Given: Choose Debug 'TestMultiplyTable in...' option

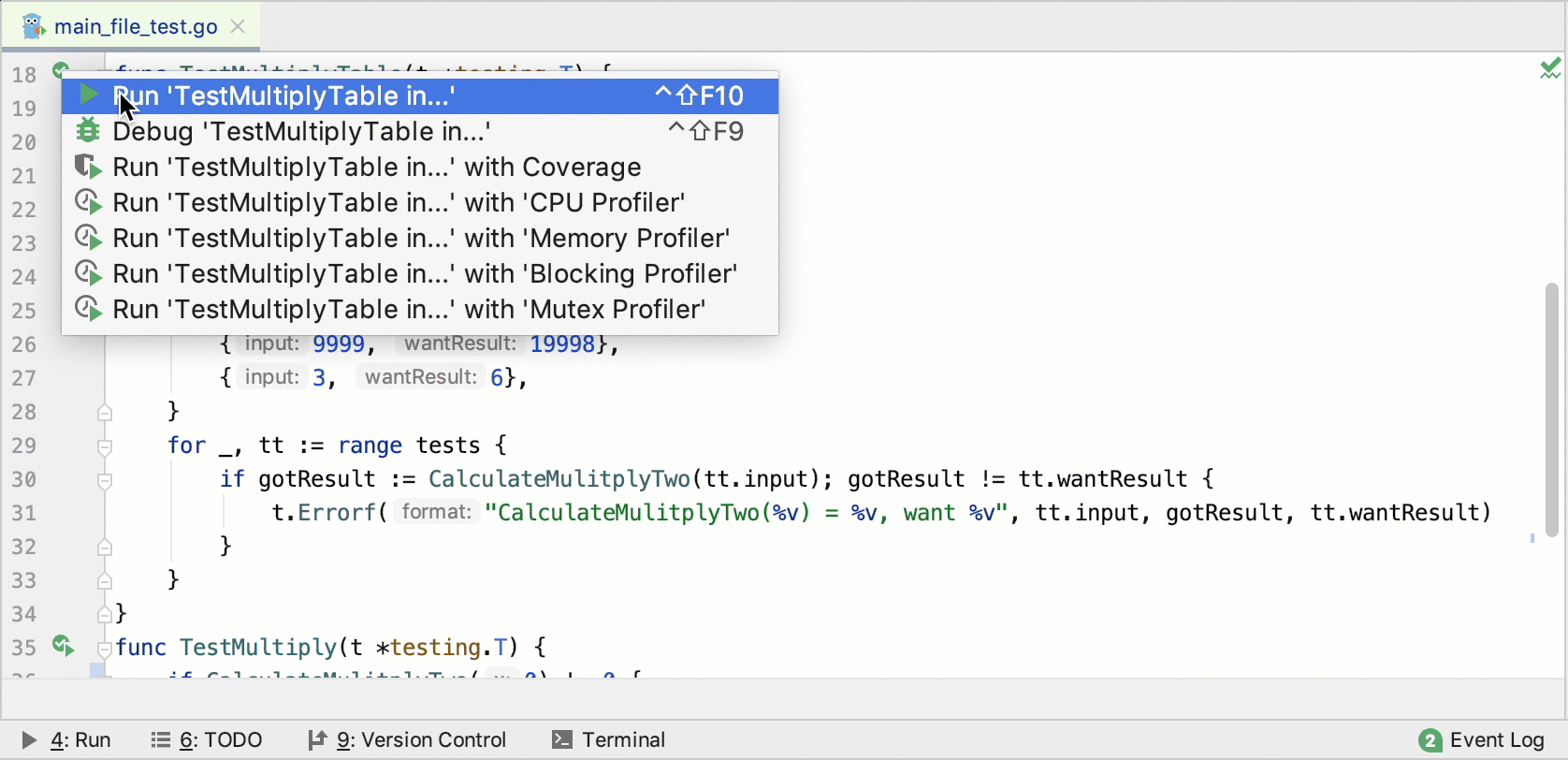Looking at the screenshot, I should (420, 131).
